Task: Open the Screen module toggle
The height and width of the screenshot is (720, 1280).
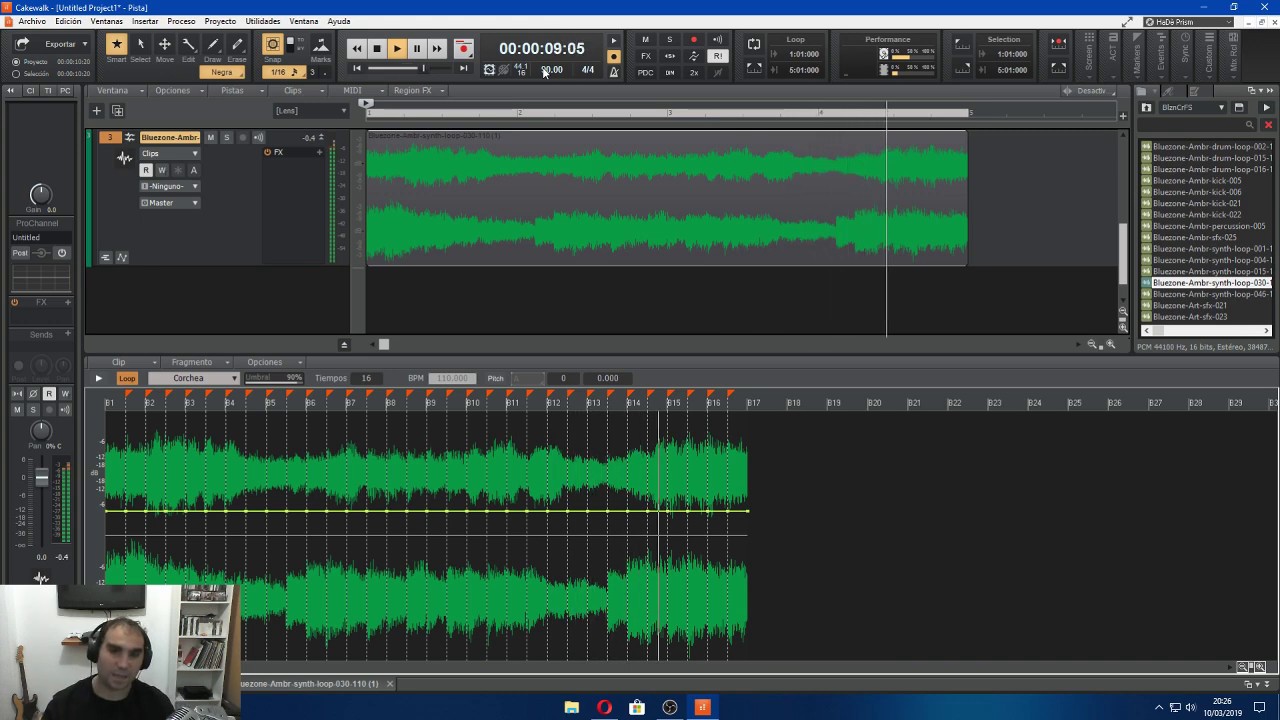Action: coord(1089,54)
